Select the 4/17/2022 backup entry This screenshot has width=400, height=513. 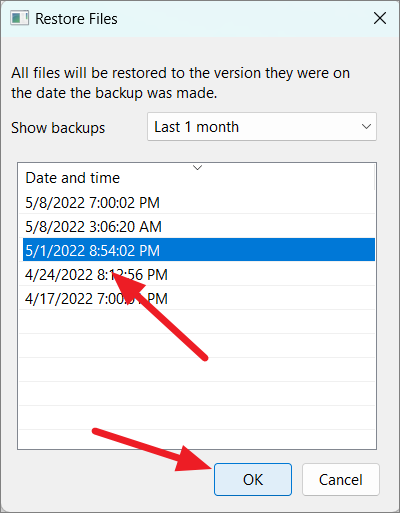point(199,299)
